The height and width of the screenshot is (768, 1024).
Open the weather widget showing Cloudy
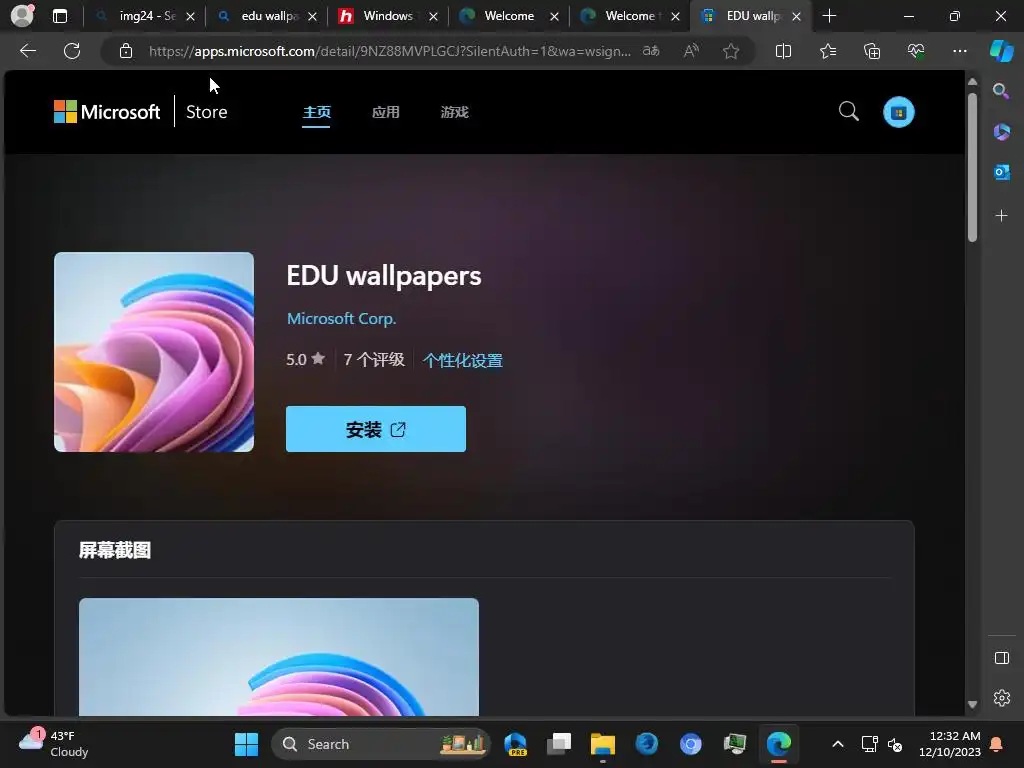click(54, 744)
